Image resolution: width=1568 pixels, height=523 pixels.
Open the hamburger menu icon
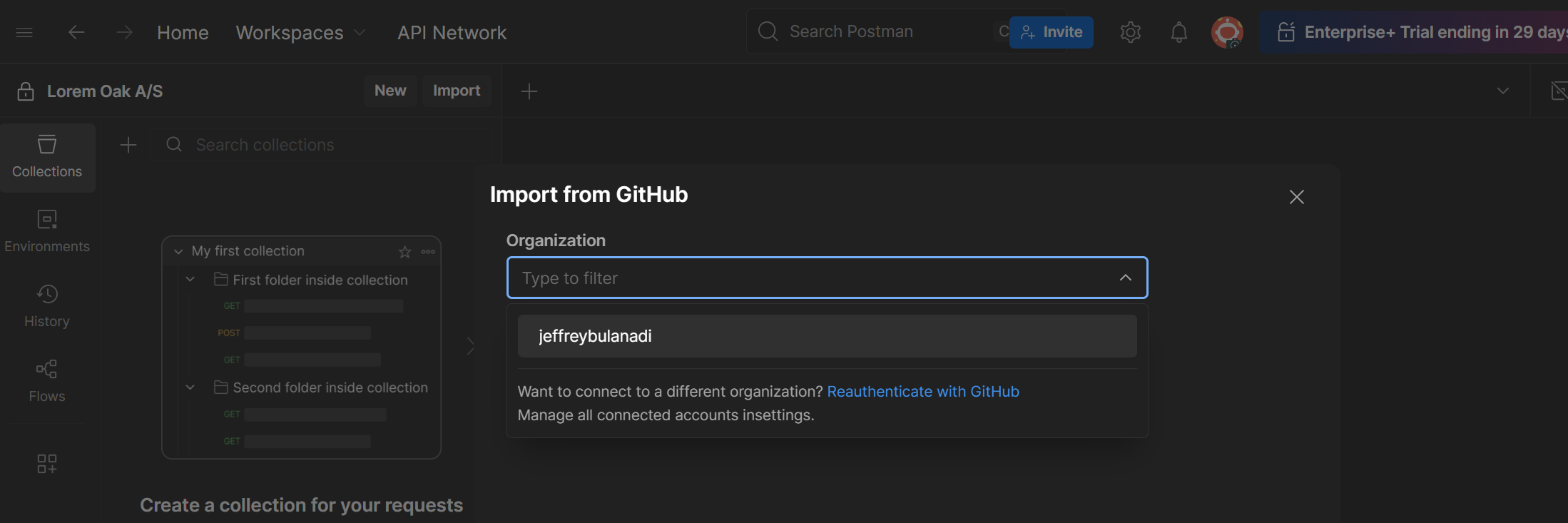tap(24, 32)
